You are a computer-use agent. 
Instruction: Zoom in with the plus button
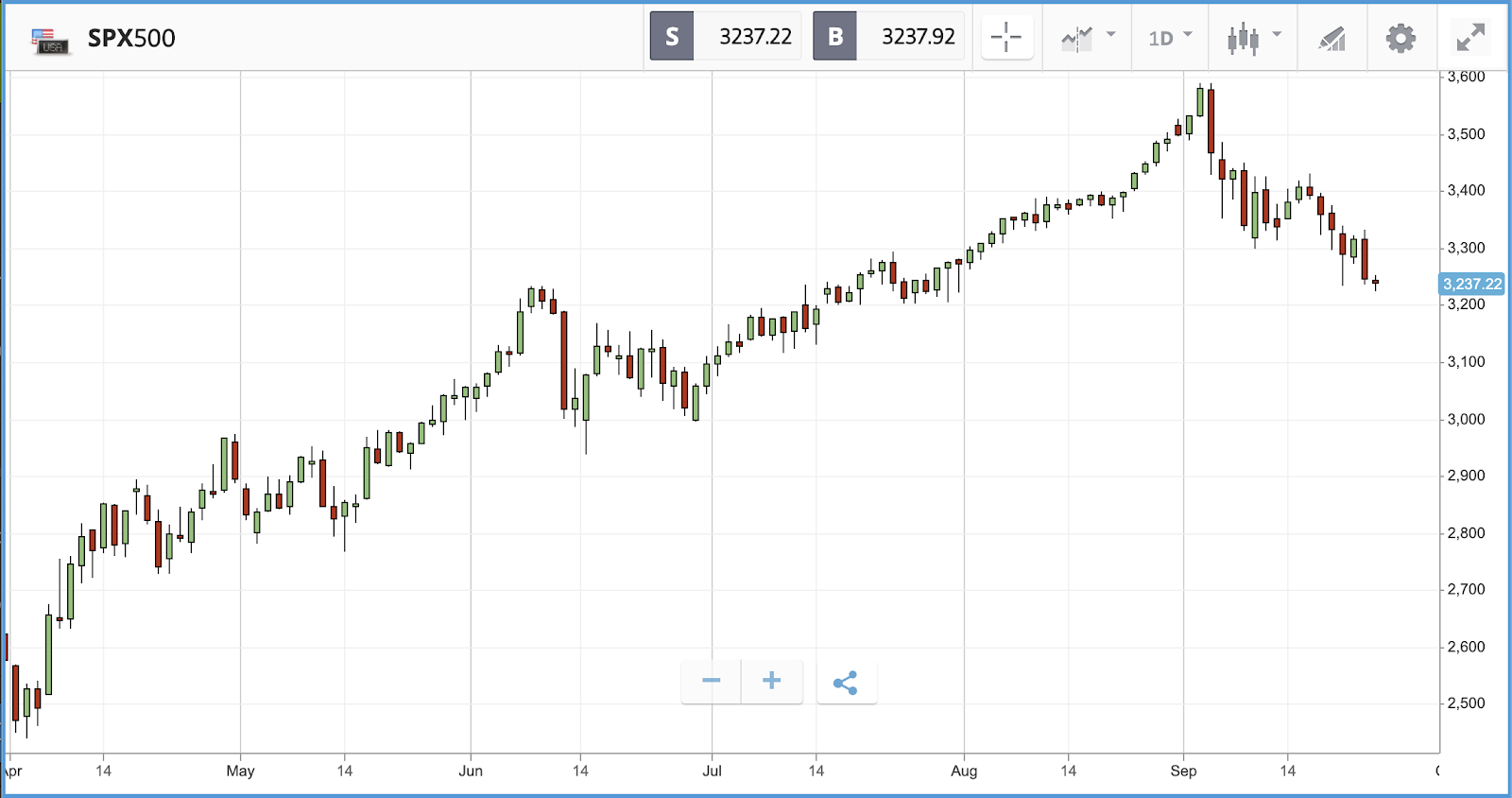(x=771, y=681)
